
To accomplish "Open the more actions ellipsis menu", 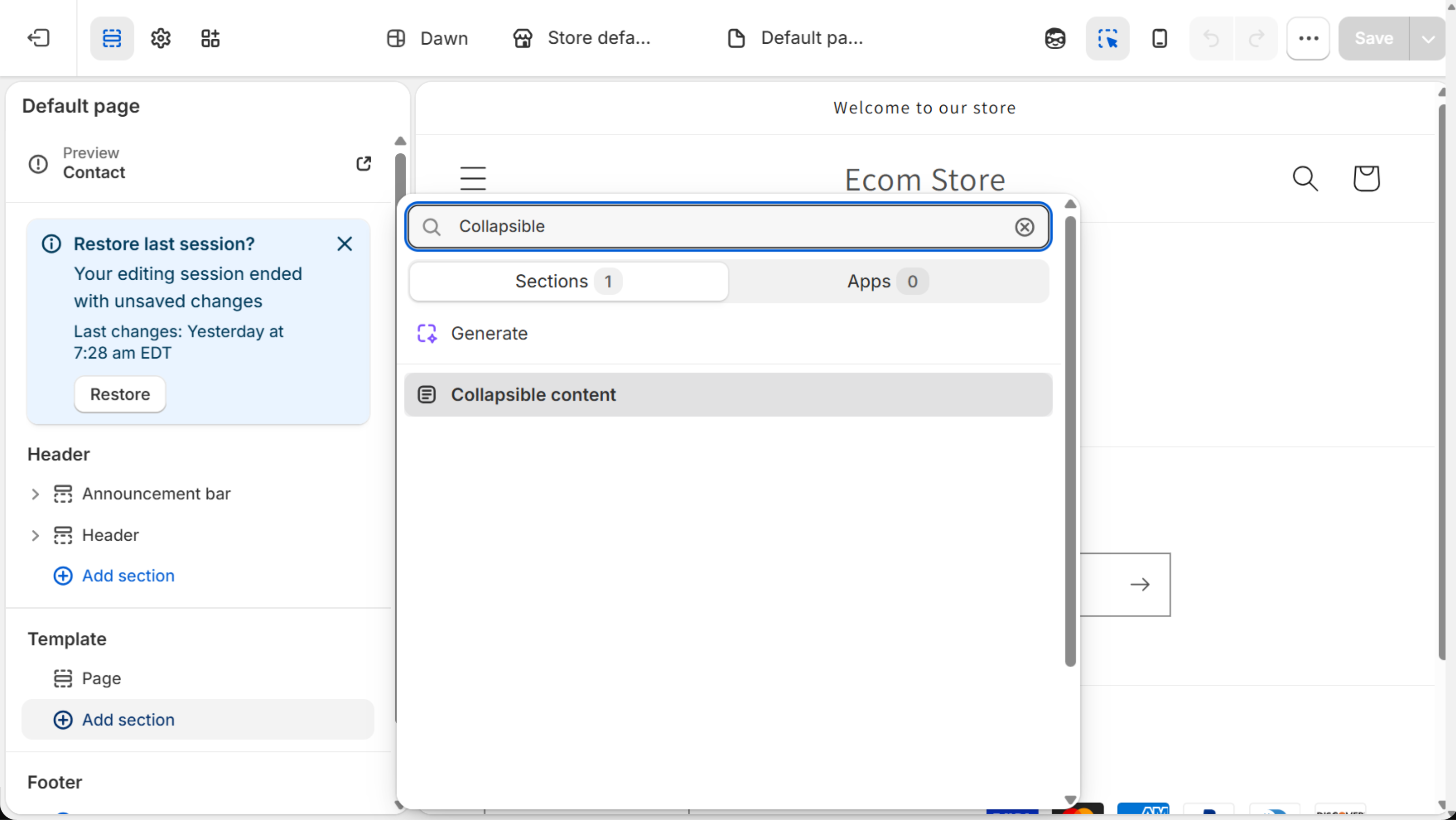I will [x=1308, y=38].
